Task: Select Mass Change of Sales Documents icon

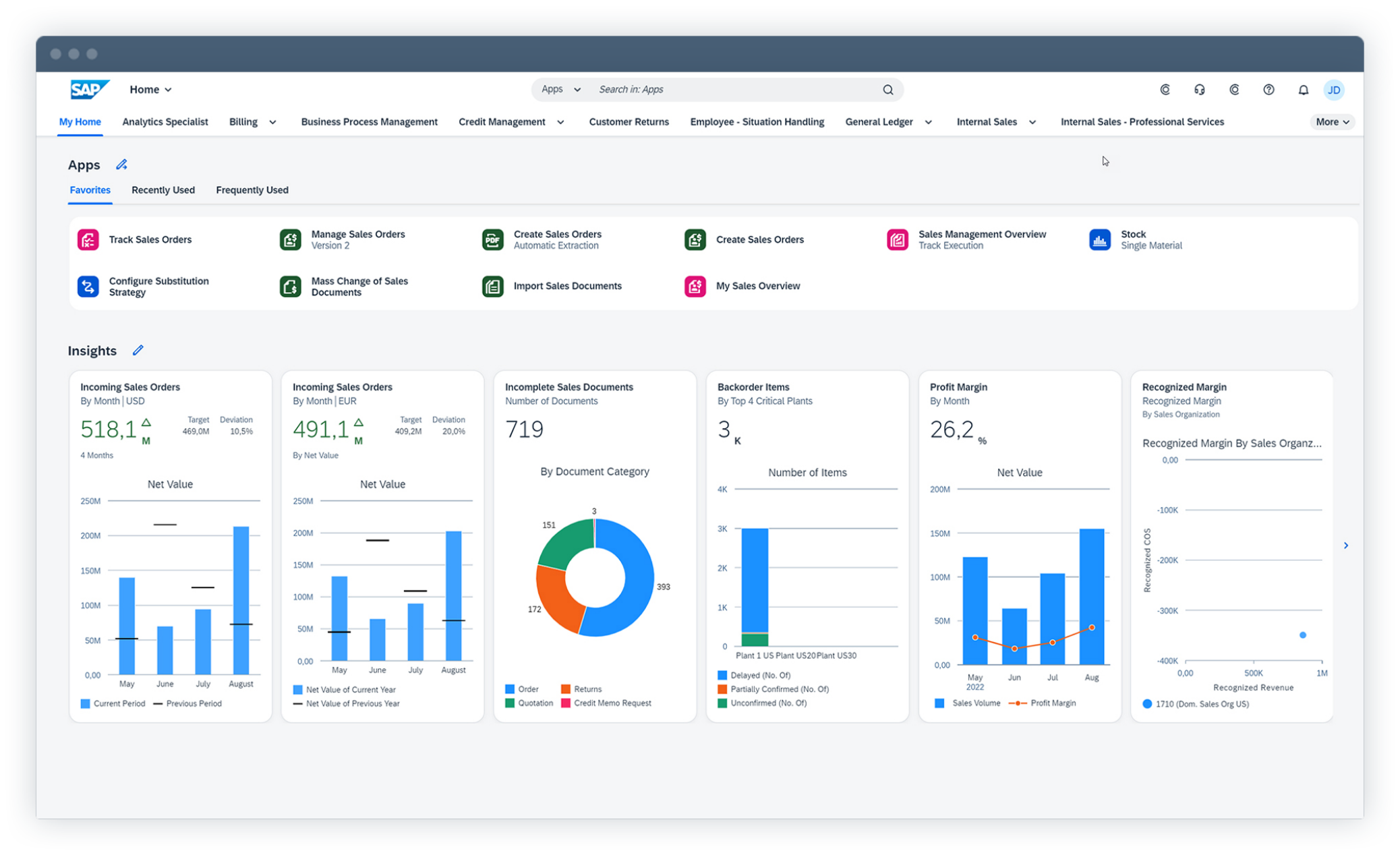Action: coord(290,286)
